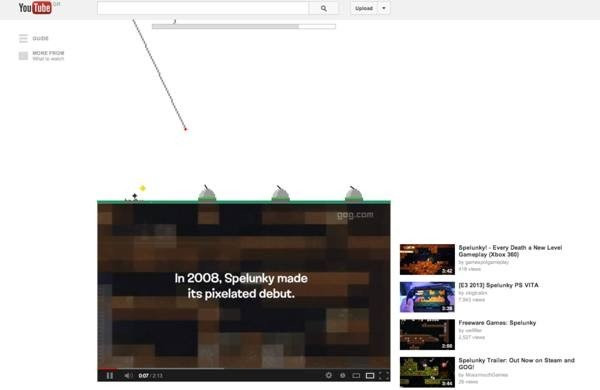
Task: Open the Guide hamburger menu
Action: [x=23, y=38]
